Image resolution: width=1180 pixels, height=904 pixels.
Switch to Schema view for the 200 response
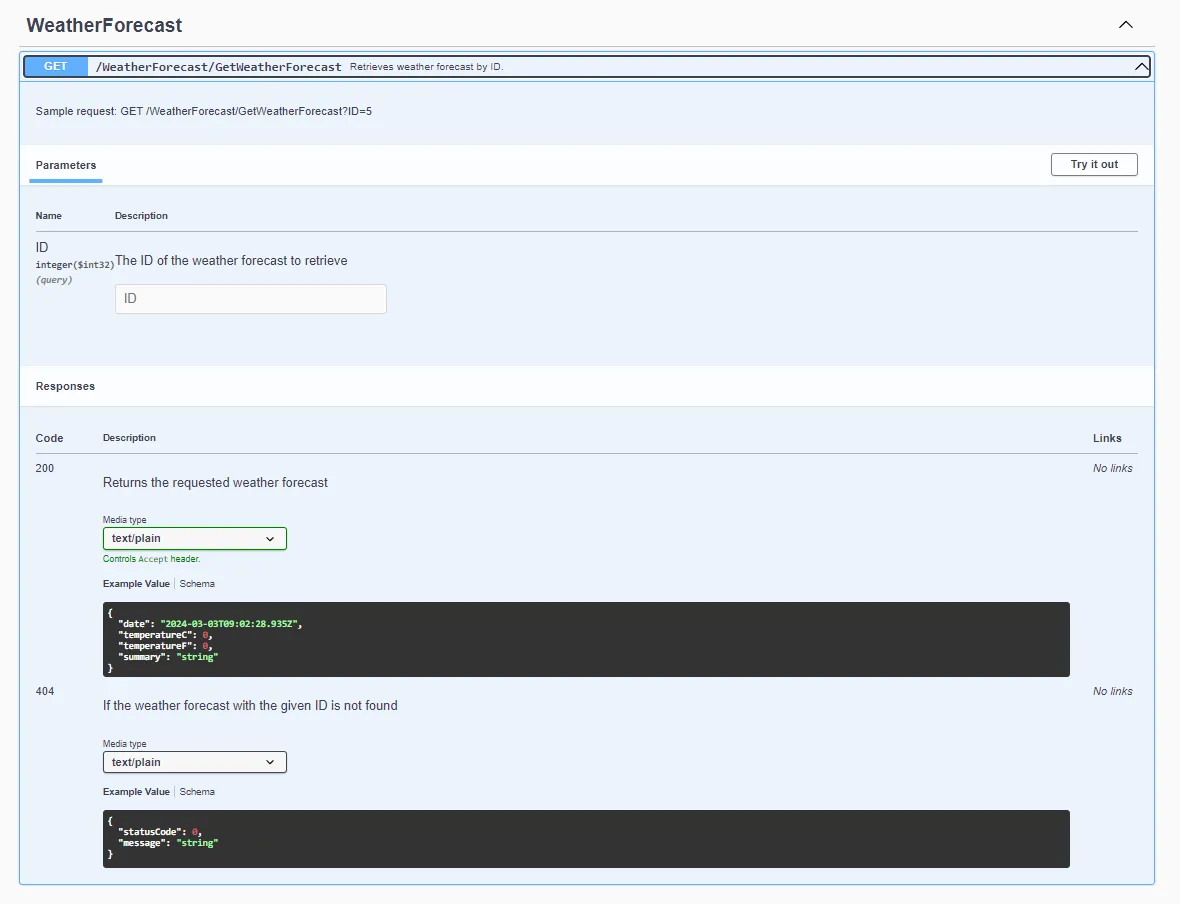197,584
